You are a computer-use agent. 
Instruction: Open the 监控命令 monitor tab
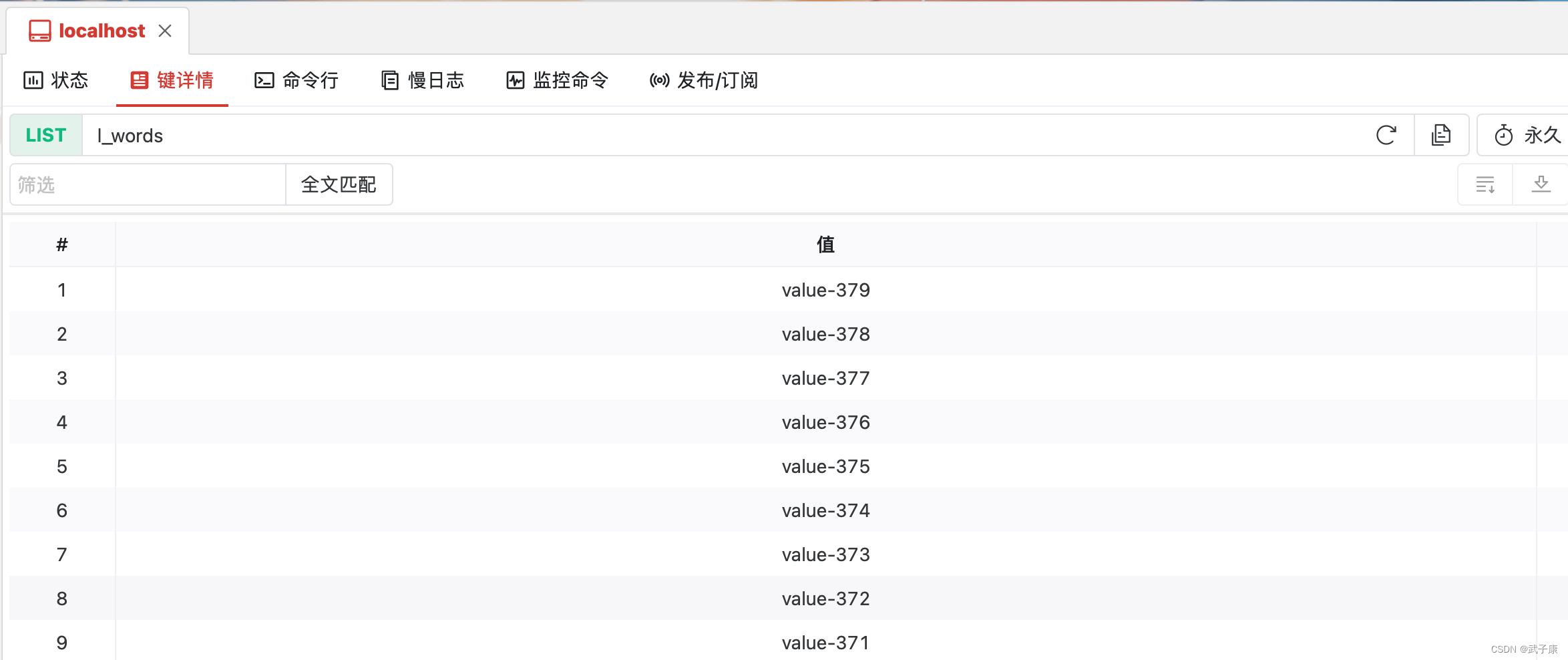pyautogui.click(x=558, y=80)
